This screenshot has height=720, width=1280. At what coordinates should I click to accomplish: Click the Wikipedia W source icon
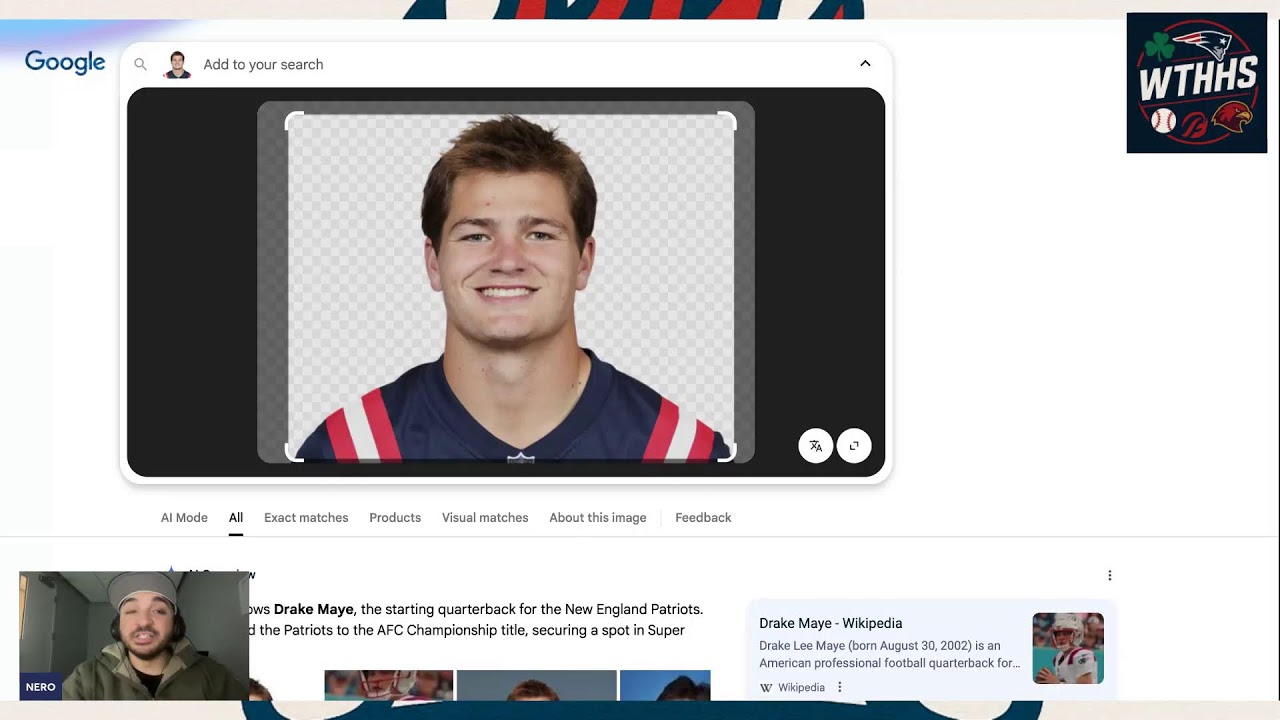[766, 687]
